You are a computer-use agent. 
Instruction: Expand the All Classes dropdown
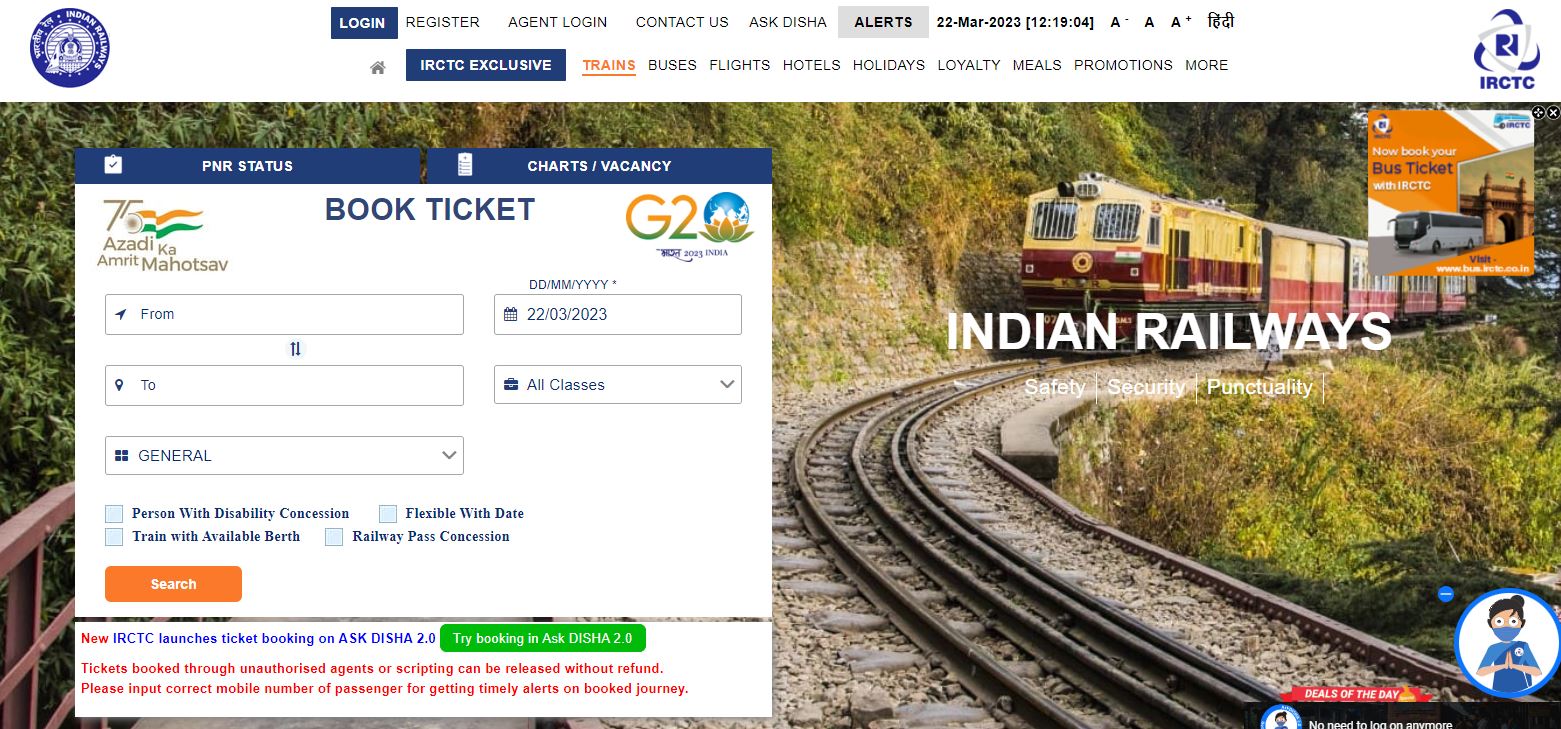click(x=618, y=385)
